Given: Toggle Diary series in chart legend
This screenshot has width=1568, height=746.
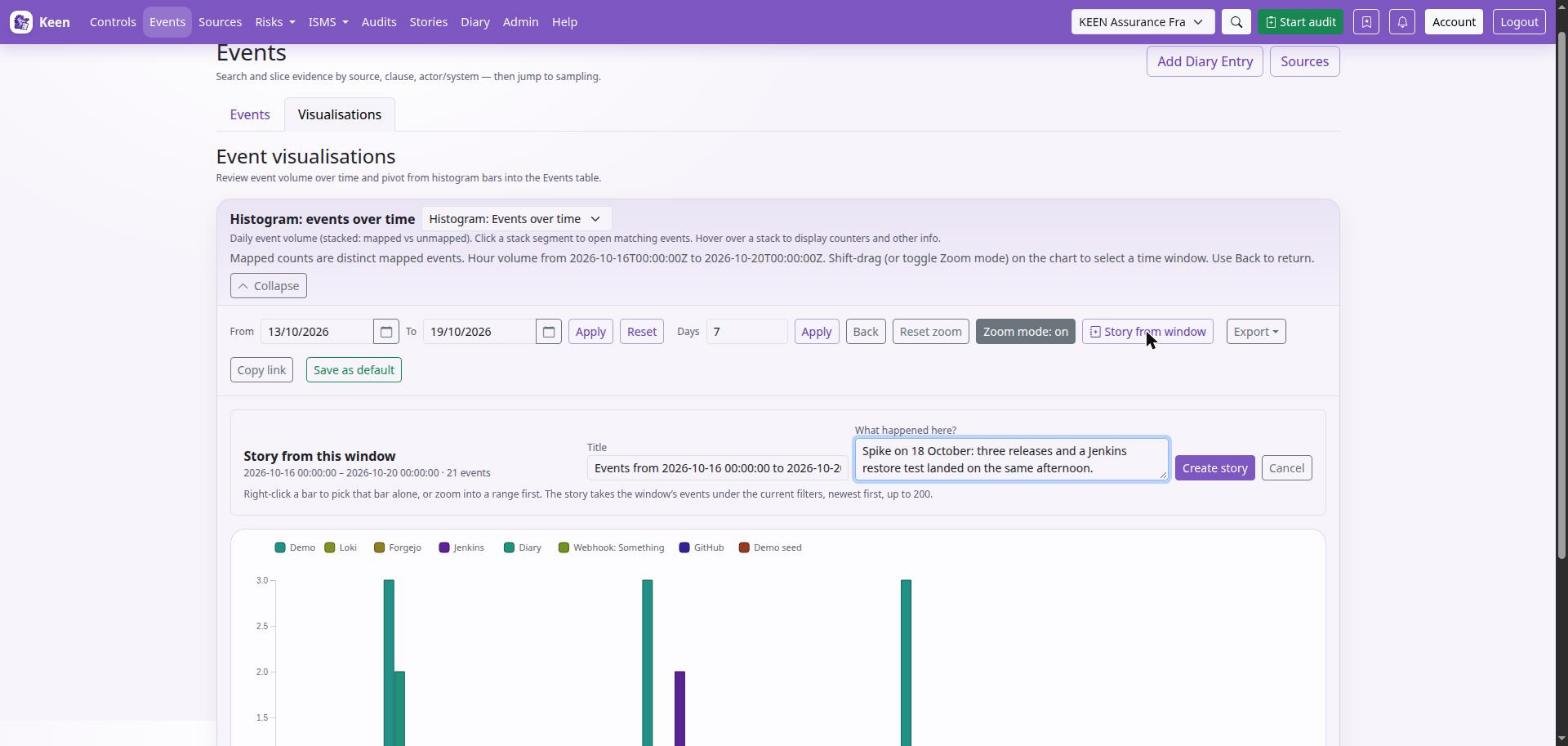Looking at the screenshot, I should pos(523,548).
